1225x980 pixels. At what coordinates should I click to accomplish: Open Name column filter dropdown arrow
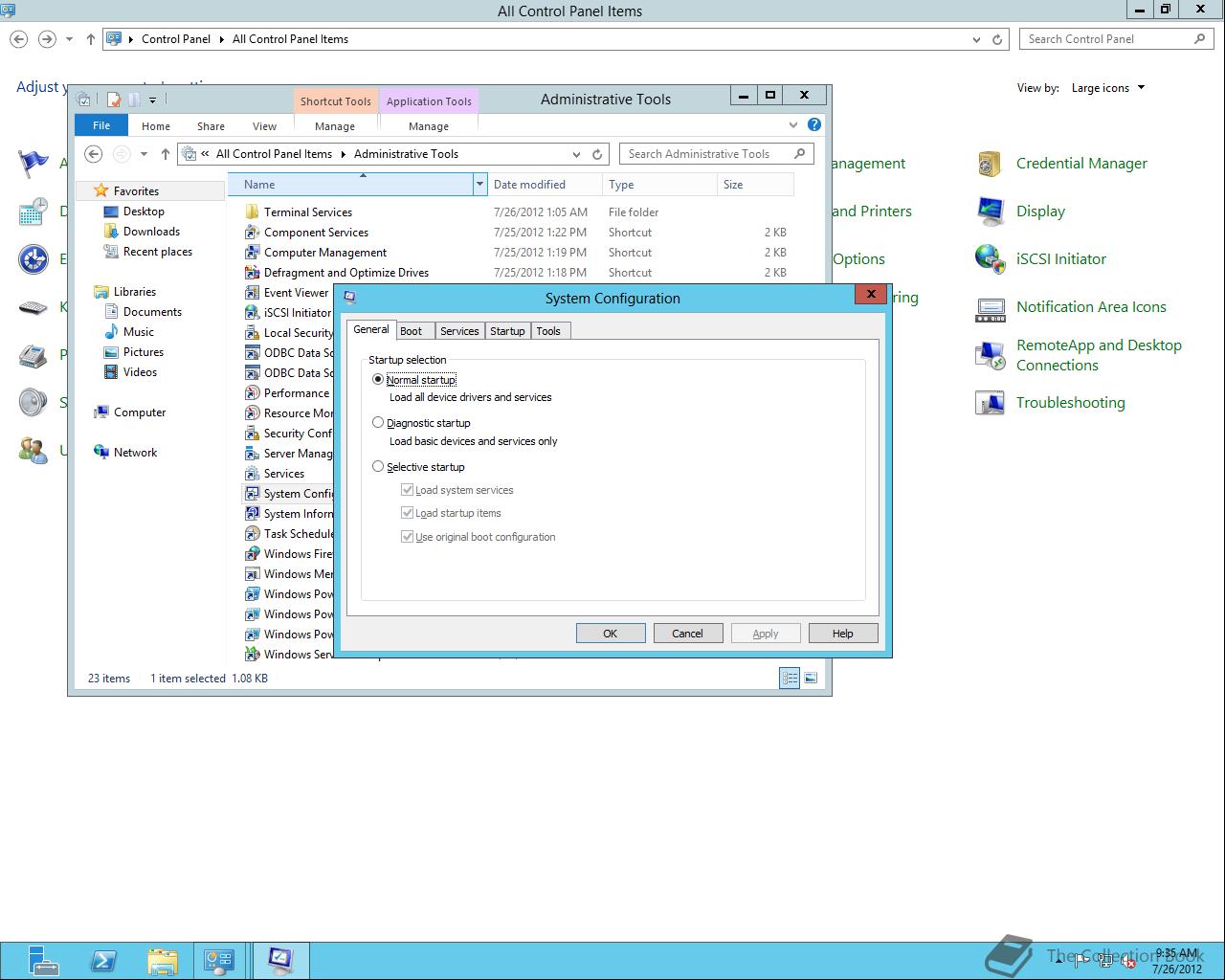(x=480, y=185)
